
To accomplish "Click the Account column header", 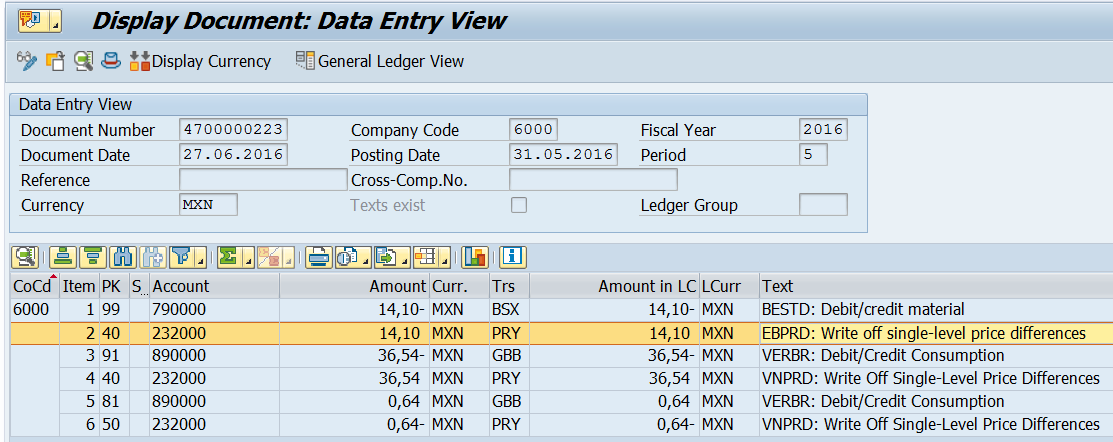I will (214, 286).
